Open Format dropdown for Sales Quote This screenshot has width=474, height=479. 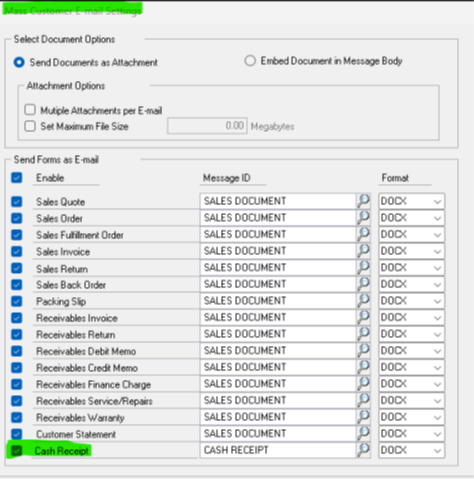tap(411, 201)
